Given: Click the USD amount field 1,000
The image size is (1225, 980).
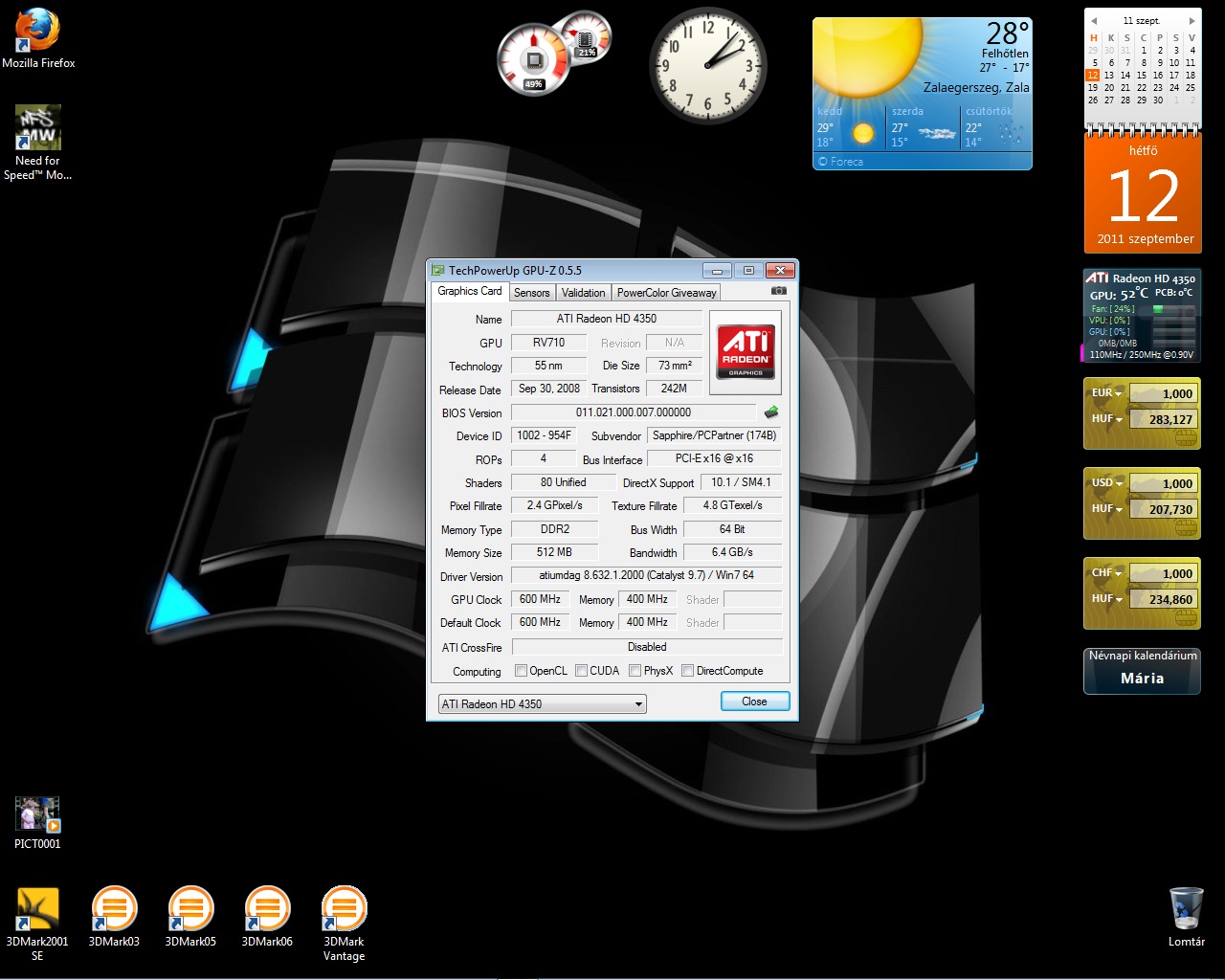Looking at the screenshot, I should tap(1163, 483).
